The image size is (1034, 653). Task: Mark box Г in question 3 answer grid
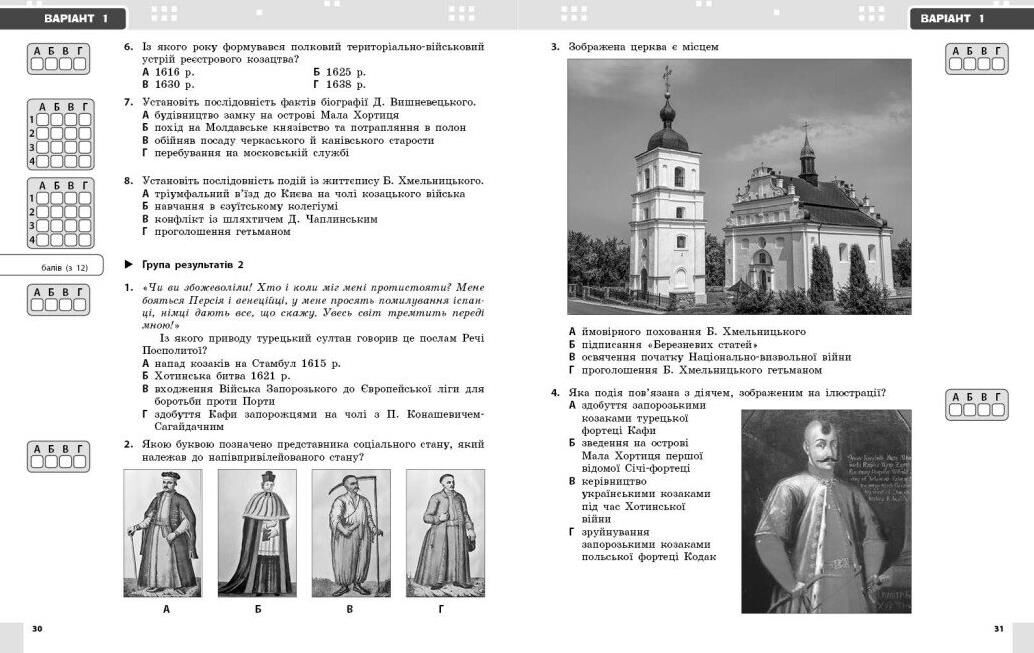click(997, 64)
